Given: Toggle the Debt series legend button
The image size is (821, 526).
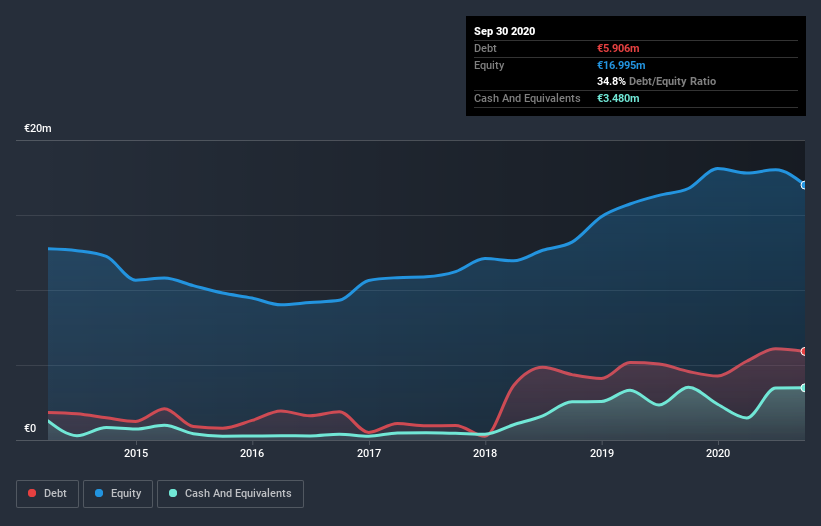Looking at the screenshot, I should click(x=47, y=494).
